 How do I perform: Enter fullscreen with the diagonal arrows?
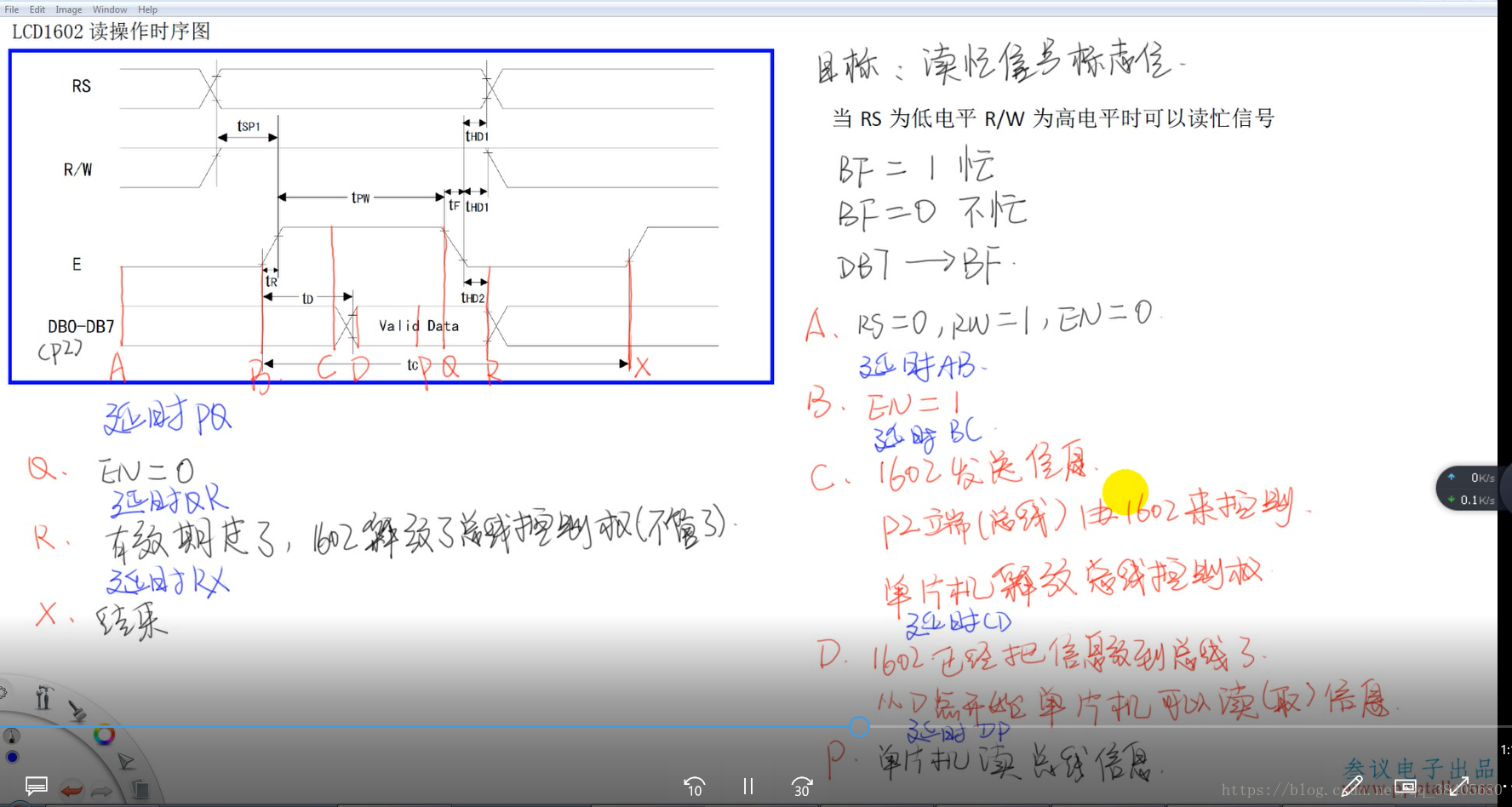click(x=1459, y=786)
